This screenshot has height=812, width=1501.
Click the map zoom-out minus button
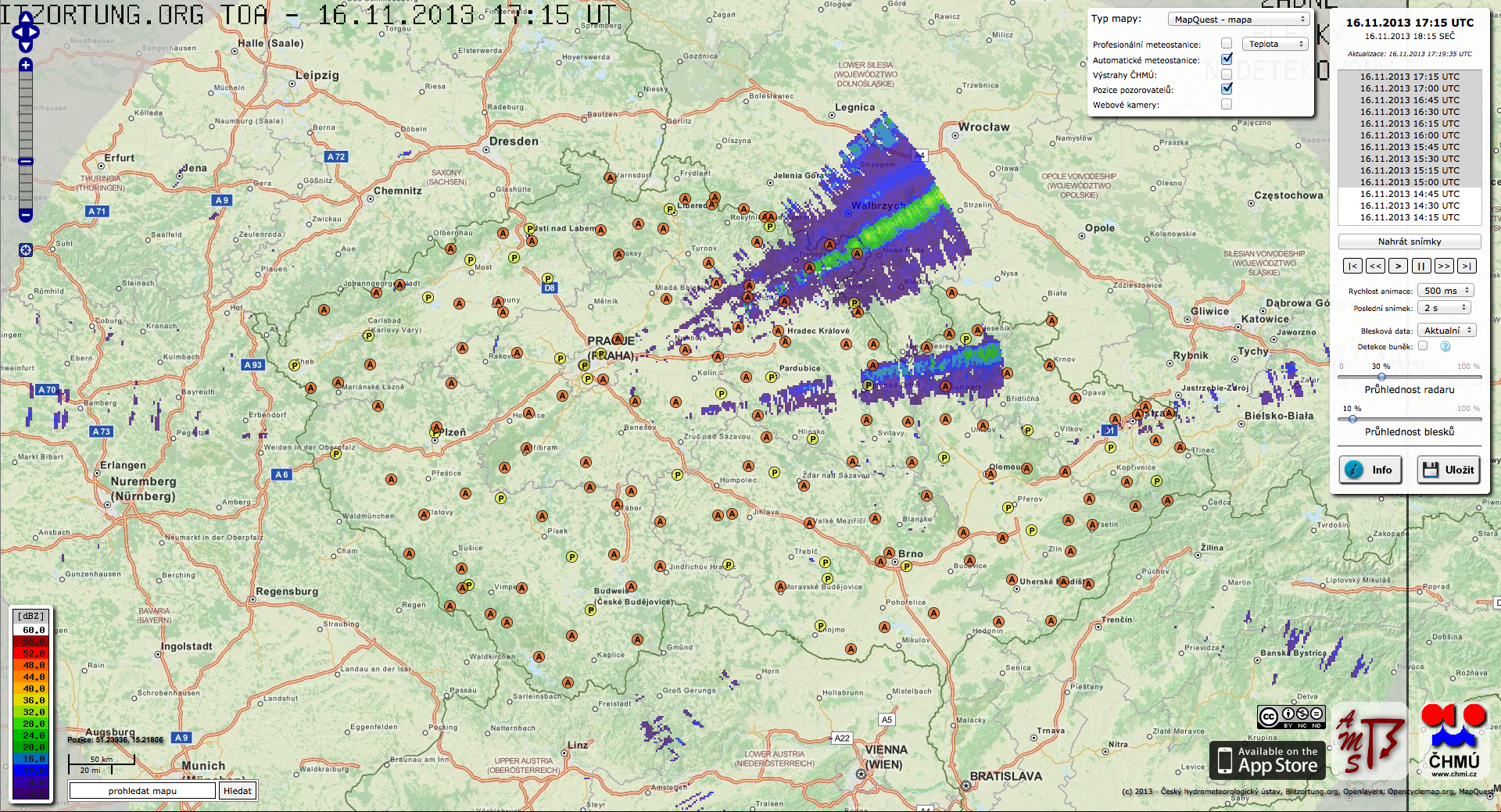[x=26, y=215]
